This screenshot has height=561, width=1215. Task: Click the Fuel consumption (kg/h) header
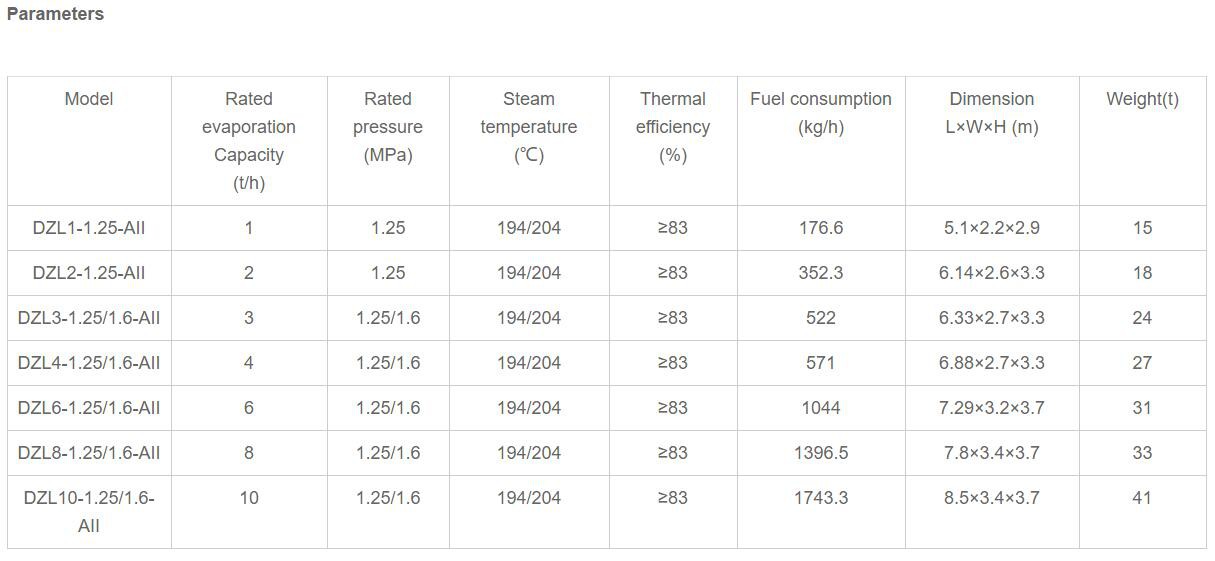[821, 113]
